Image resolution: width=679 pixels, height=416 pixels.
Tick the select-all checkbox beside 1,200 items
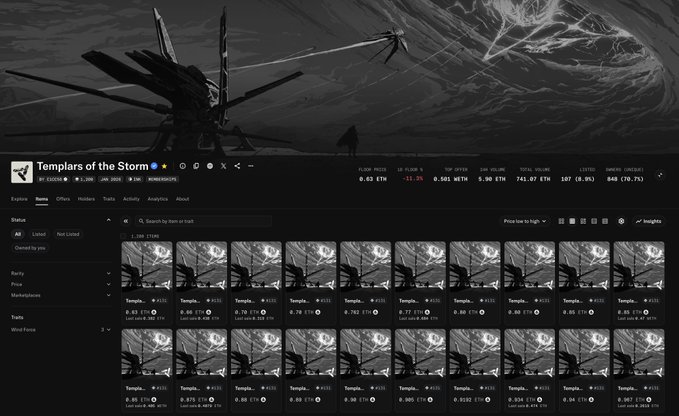(x=123, y=236)
